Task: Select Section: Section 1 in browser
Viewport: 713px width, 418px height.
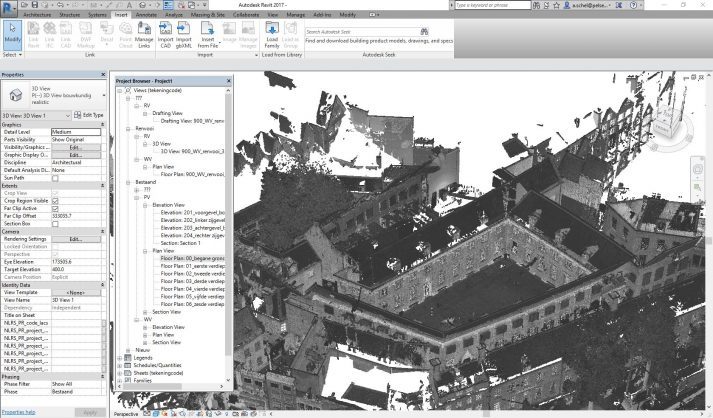Action: [181, 243]
